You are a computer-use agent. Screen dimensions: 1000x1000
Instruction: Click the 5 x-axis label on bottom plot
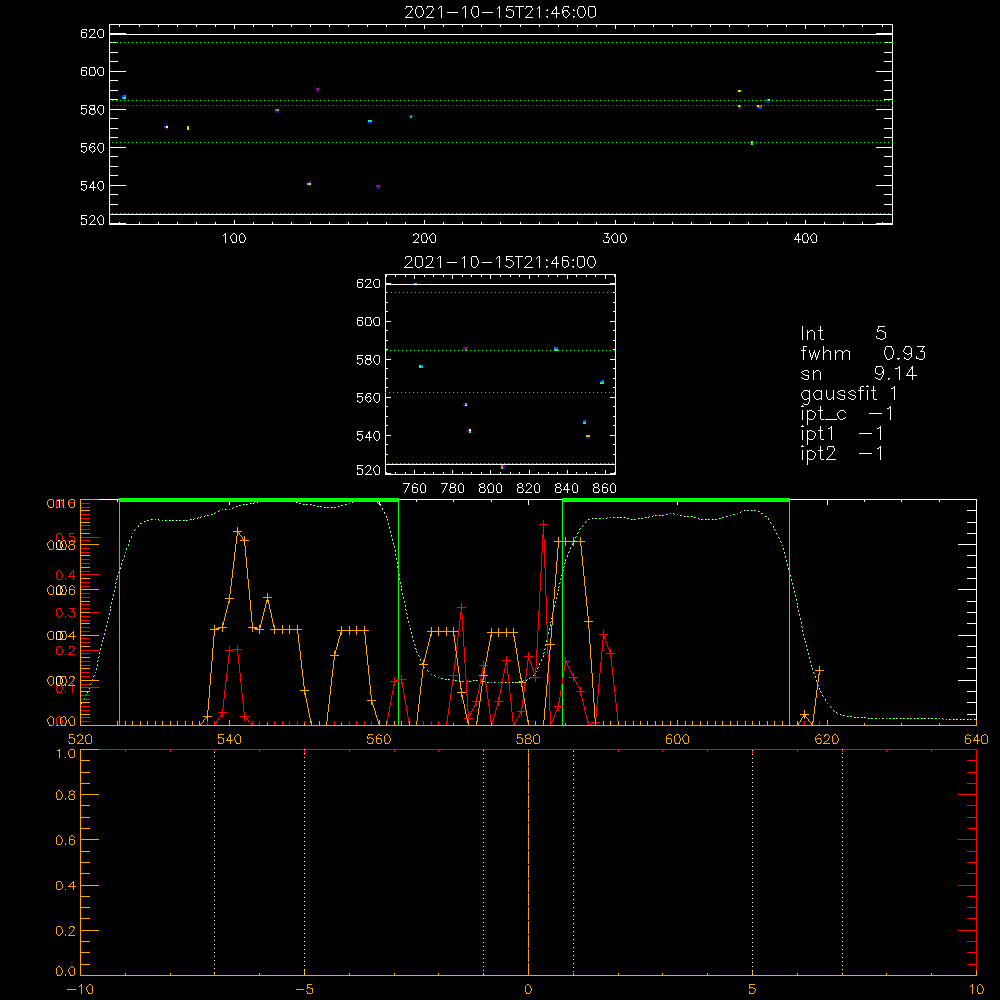pos(753,989)
